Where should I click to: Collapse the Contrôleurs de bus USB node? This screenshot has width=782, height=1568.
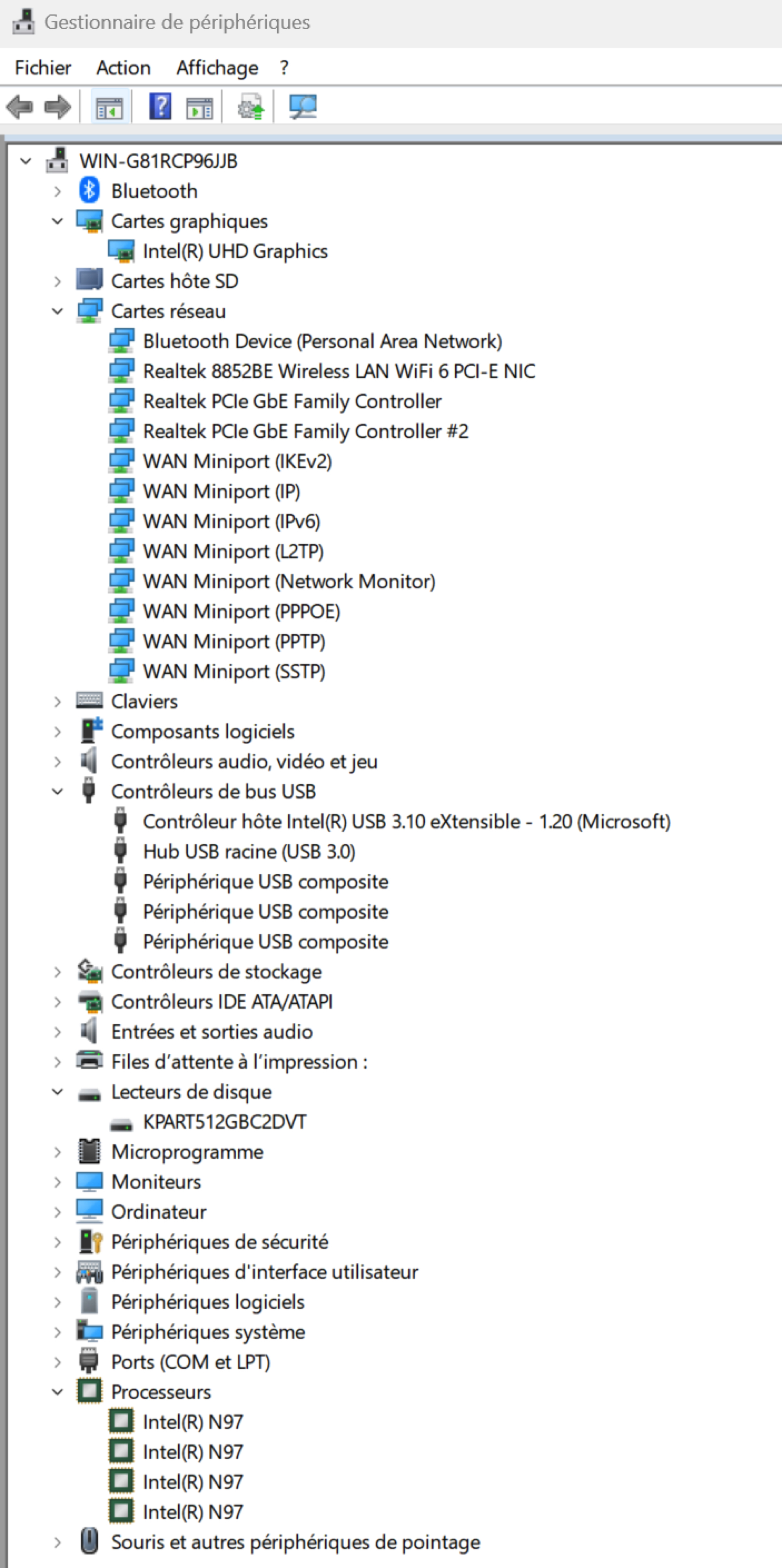coord(57,791)
